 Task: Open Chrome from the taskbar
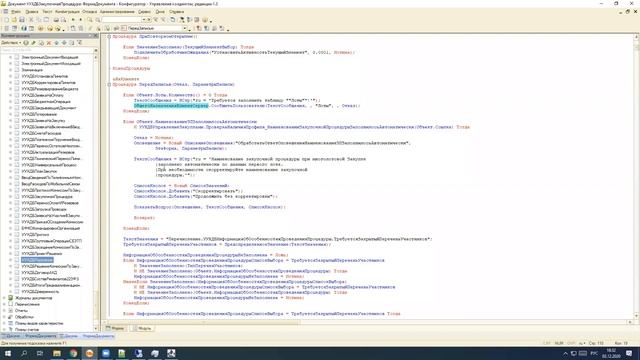(x=73, y=353)
